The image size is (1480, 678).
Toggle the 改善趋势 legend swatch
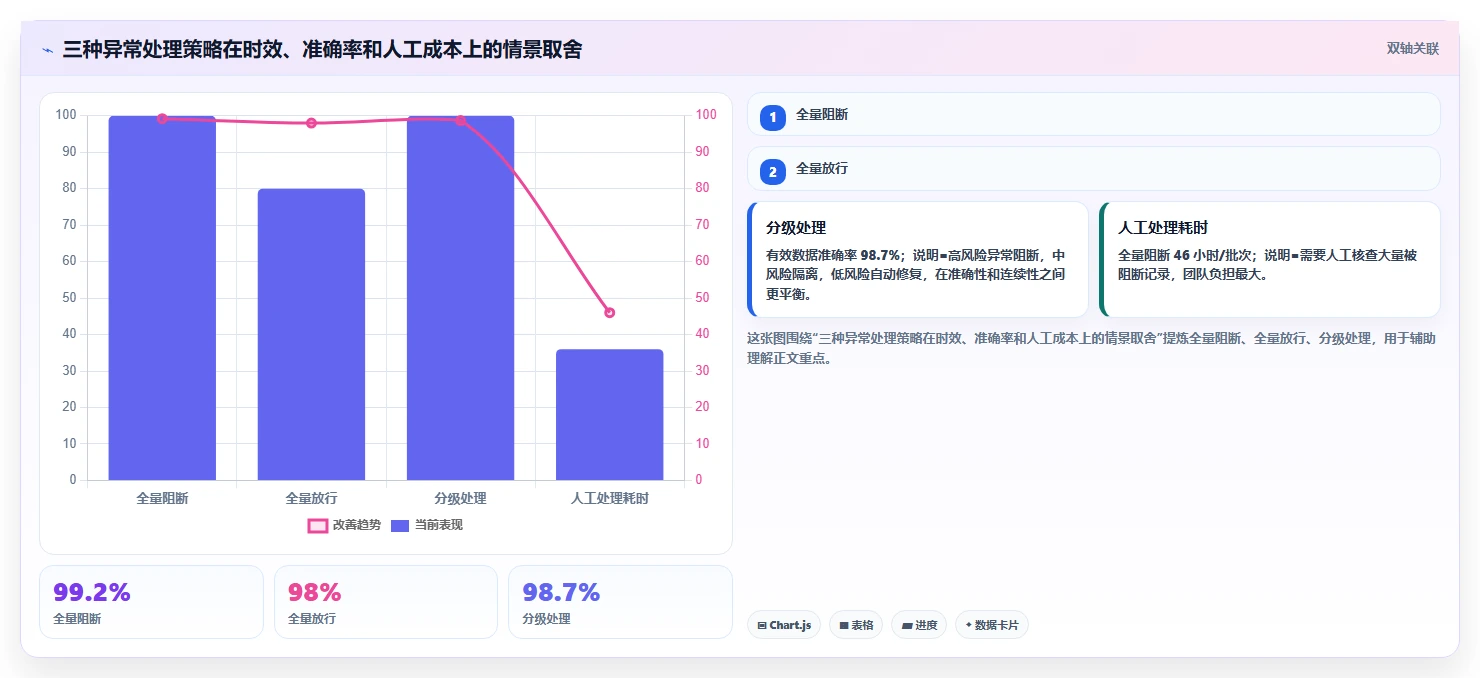(x=317, y=525)
